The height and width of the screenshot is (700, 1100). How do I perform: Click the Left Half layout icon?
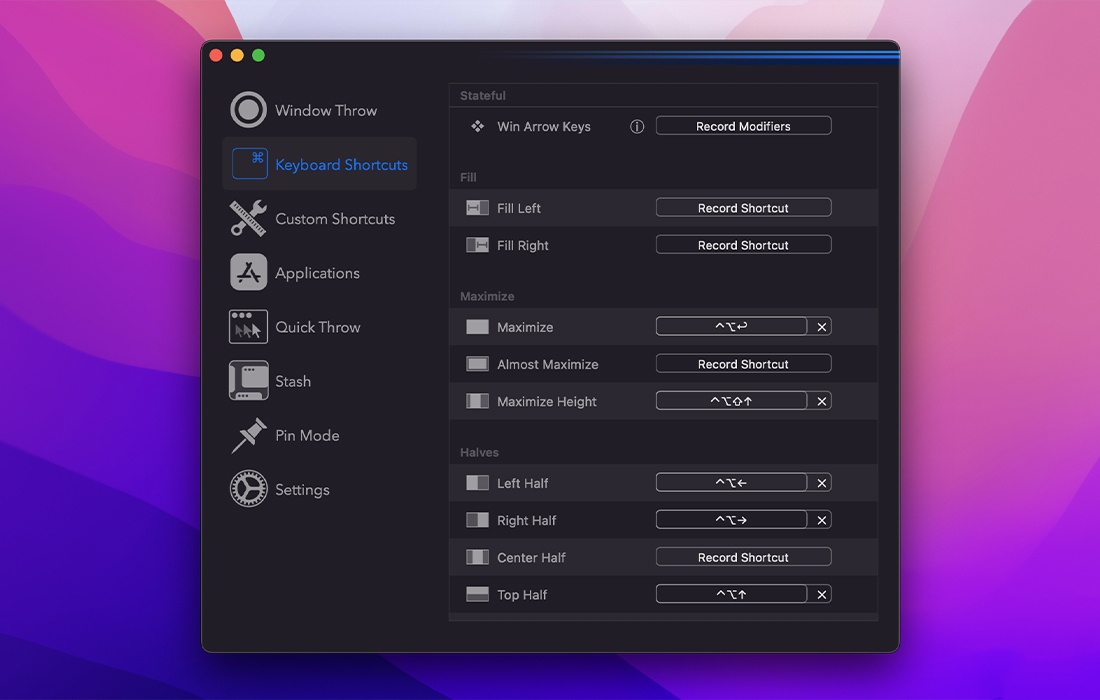click(477, 483)
